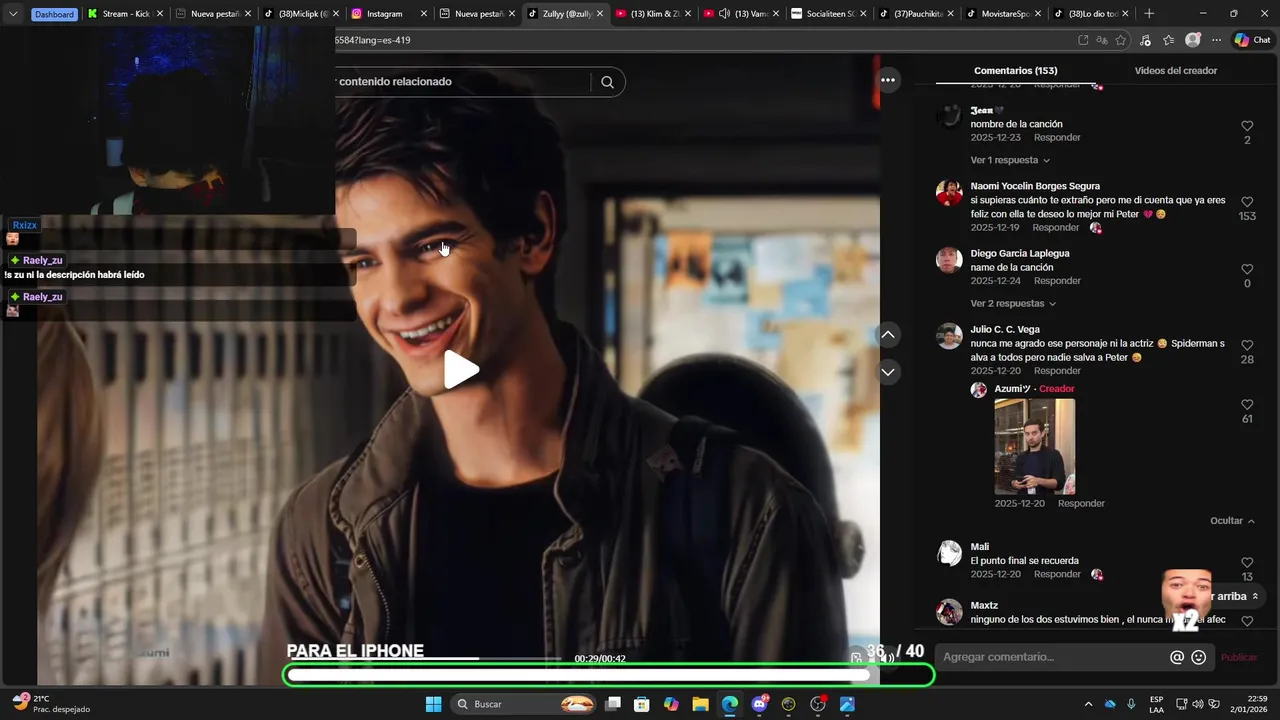1280x720 pixels.
Task: Open the favorites list icon in the toolbar
Action: click(1169, 40)
